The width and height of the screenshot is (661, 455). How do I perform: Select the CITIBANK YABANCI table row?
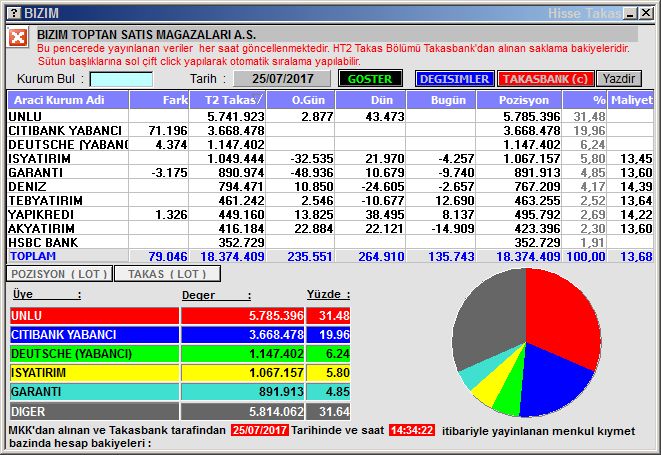tap(65, 131)
